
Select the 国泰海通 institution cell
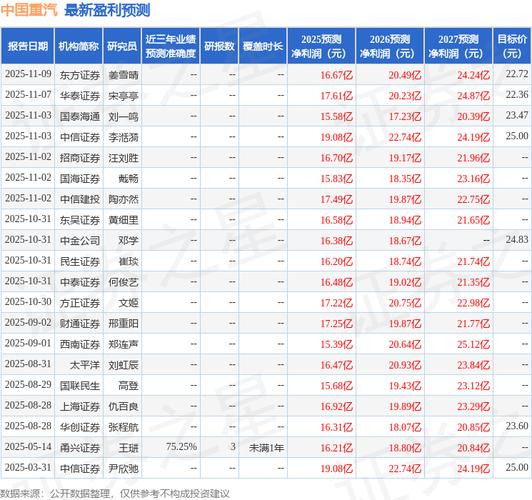coord(80,117)
